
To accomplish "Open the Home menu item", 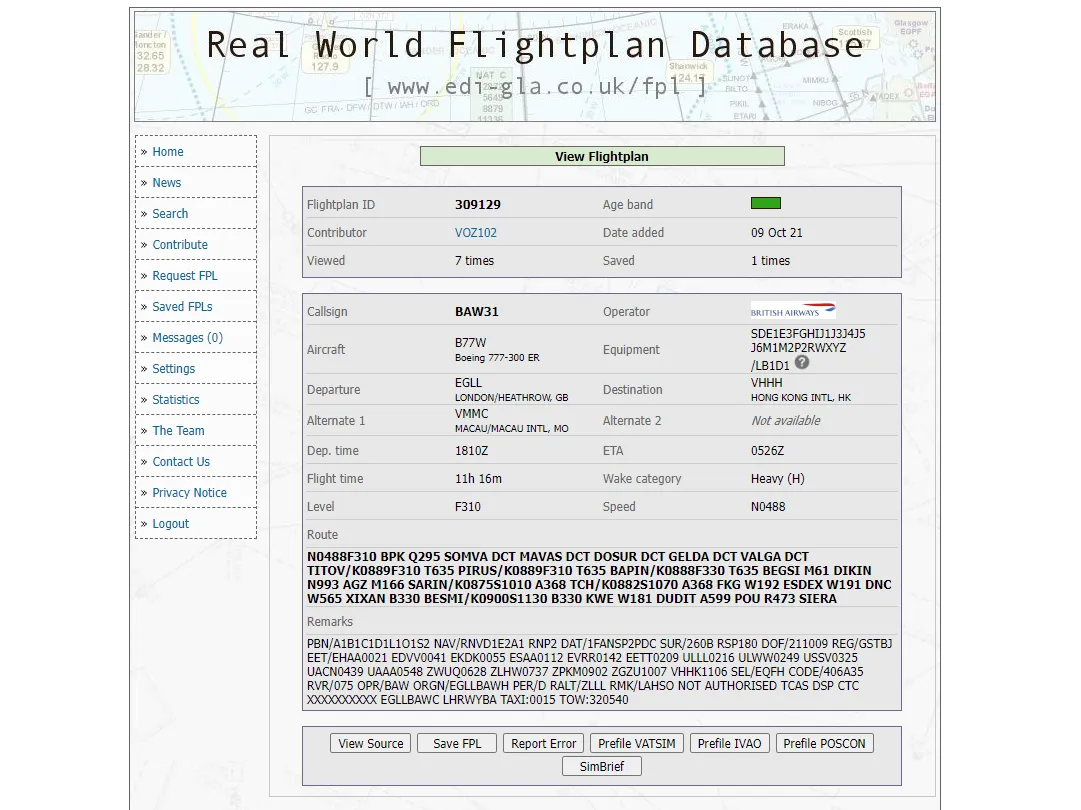I will tap(168, 152).
